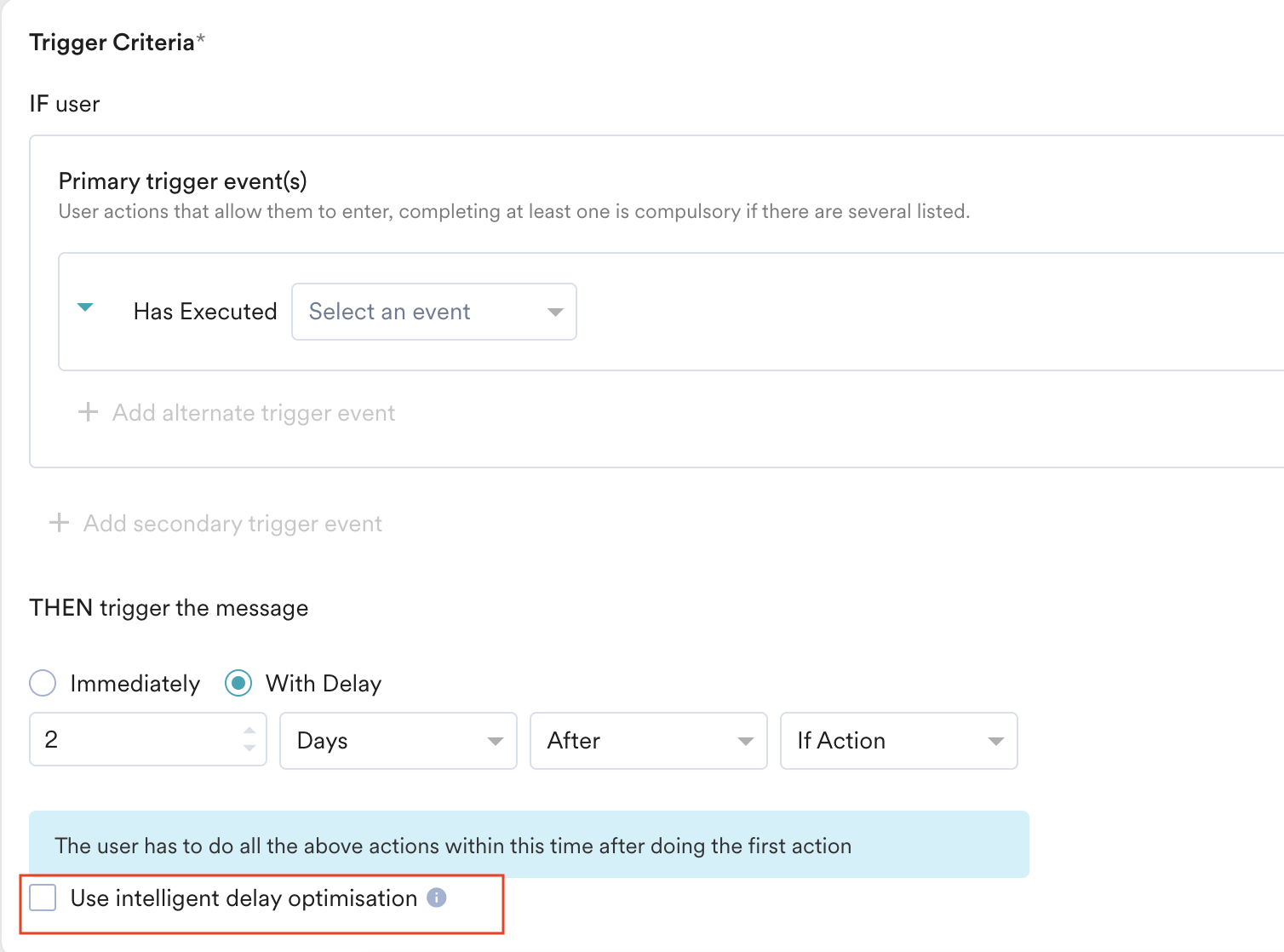Click info icon next to intelligent delay optimisation
Image resolution: width=1284 pixels, height=952 pixels.
[437, 898]
